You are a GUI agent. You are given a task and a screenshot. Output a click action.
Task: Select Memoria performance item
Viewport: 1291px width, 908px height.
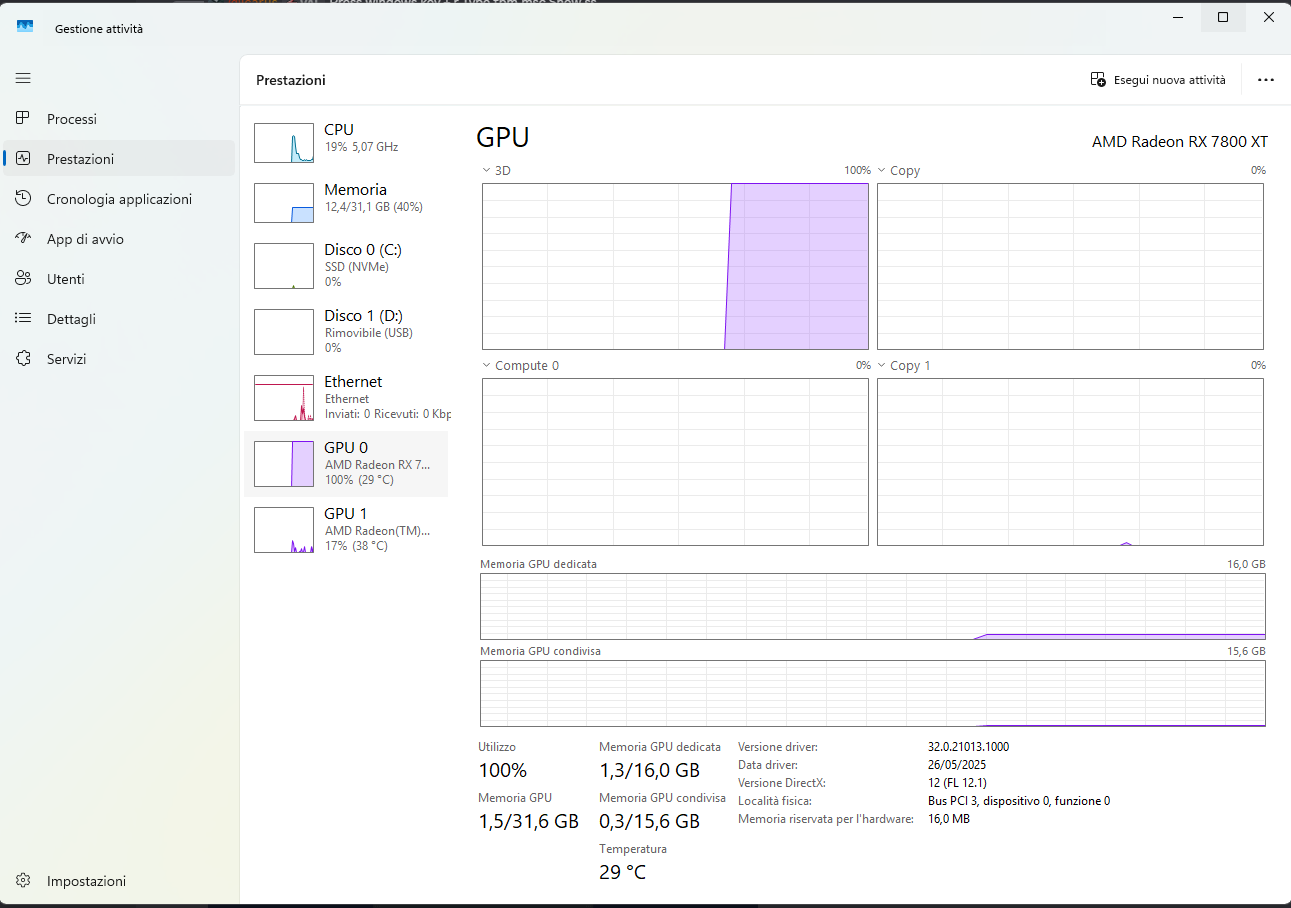[x=346, y=202]
